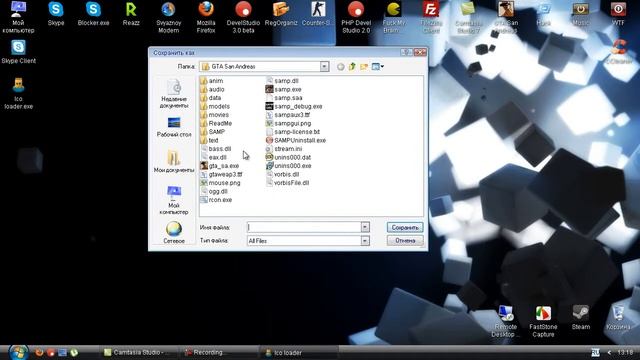Open the file name combo box dropdown arrow
The height and width of the screenshot is (360, 640).
365,227
